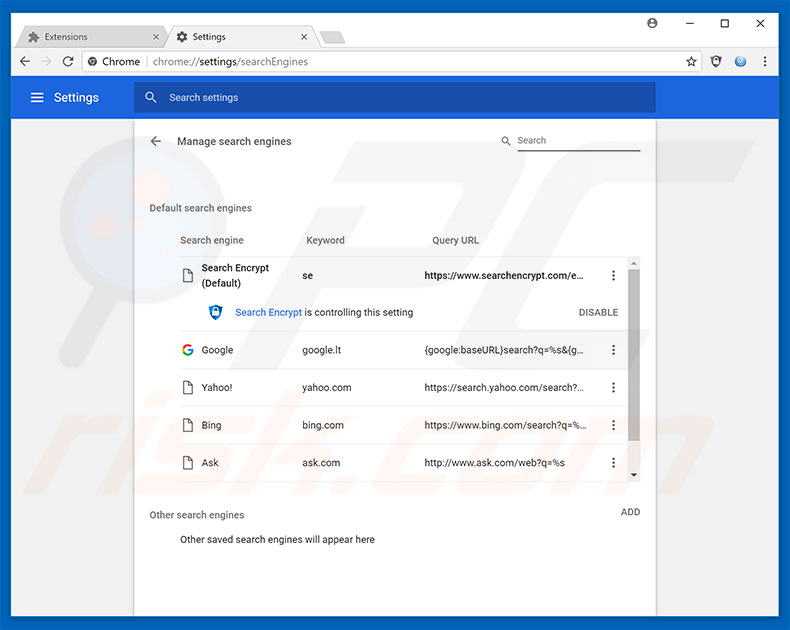The image size is (790, 630).
Task: Click the Search Encrypt document icon
Action: coord(188,275)
